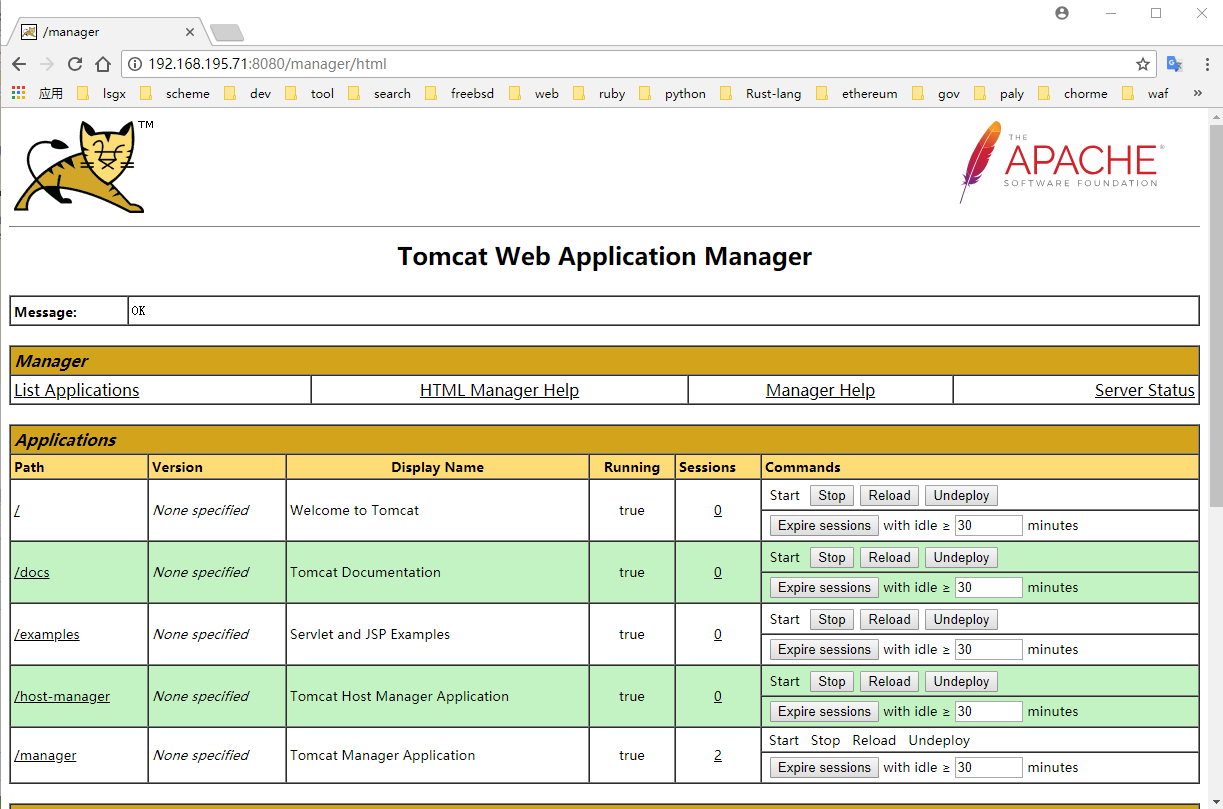Open the web bookmark folder

(535, 93)
